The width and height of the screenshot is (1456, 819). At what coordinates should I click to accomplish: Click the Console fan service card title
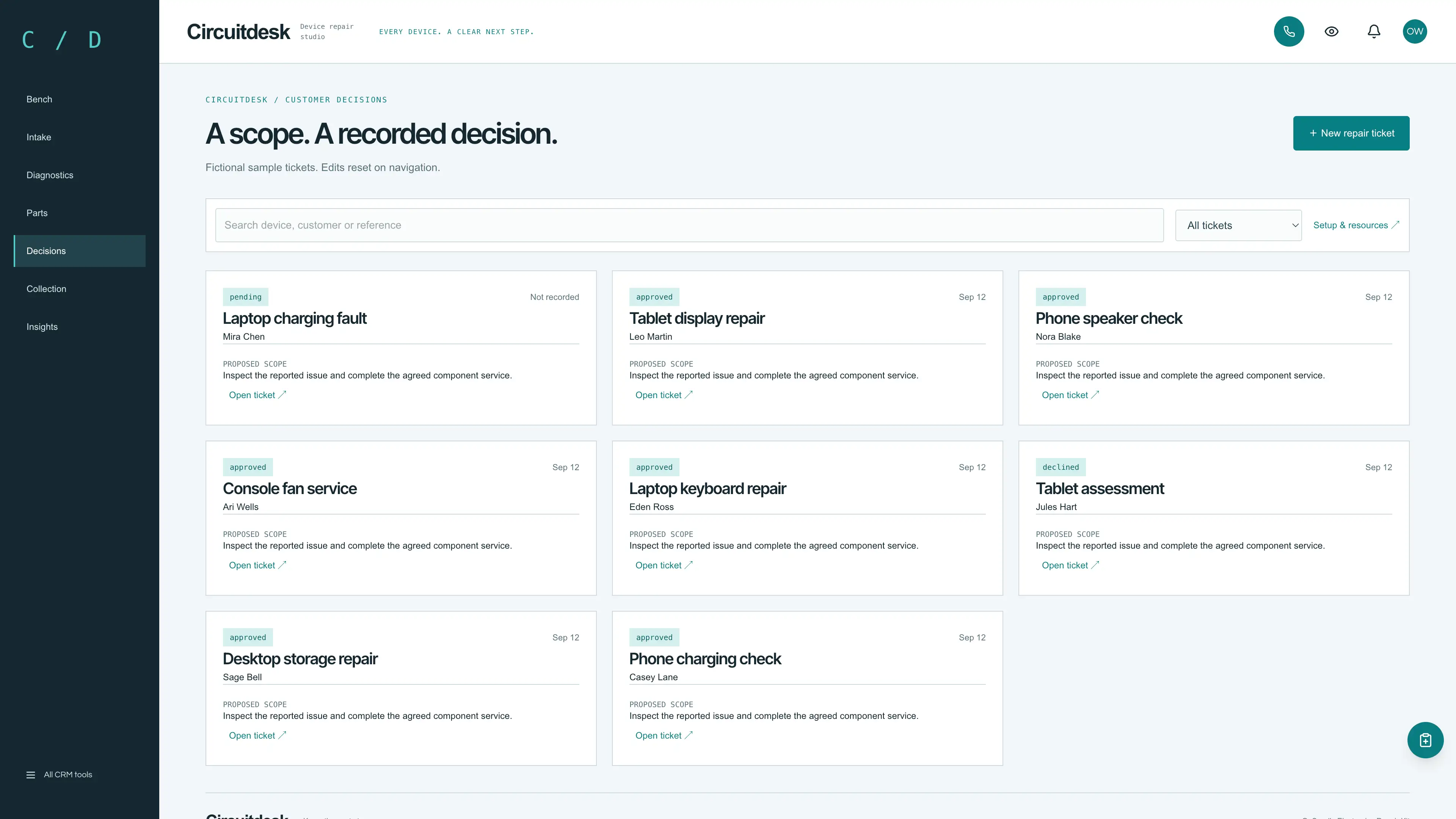pyautogui.click(x=289, y=488)
